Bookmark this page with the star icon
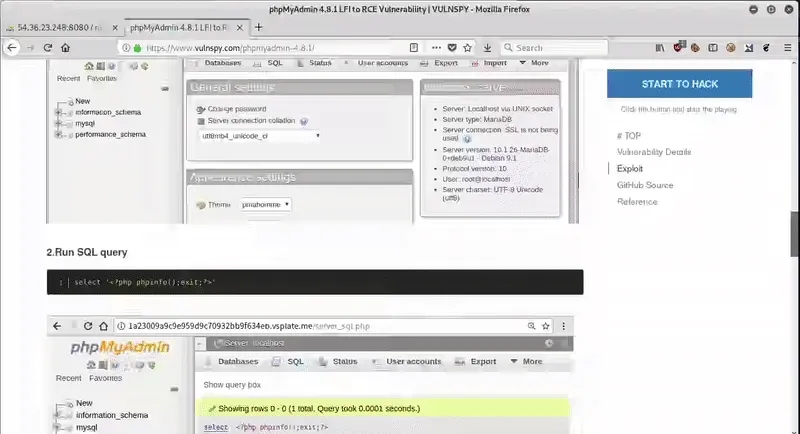 click(x=469, y=47)
